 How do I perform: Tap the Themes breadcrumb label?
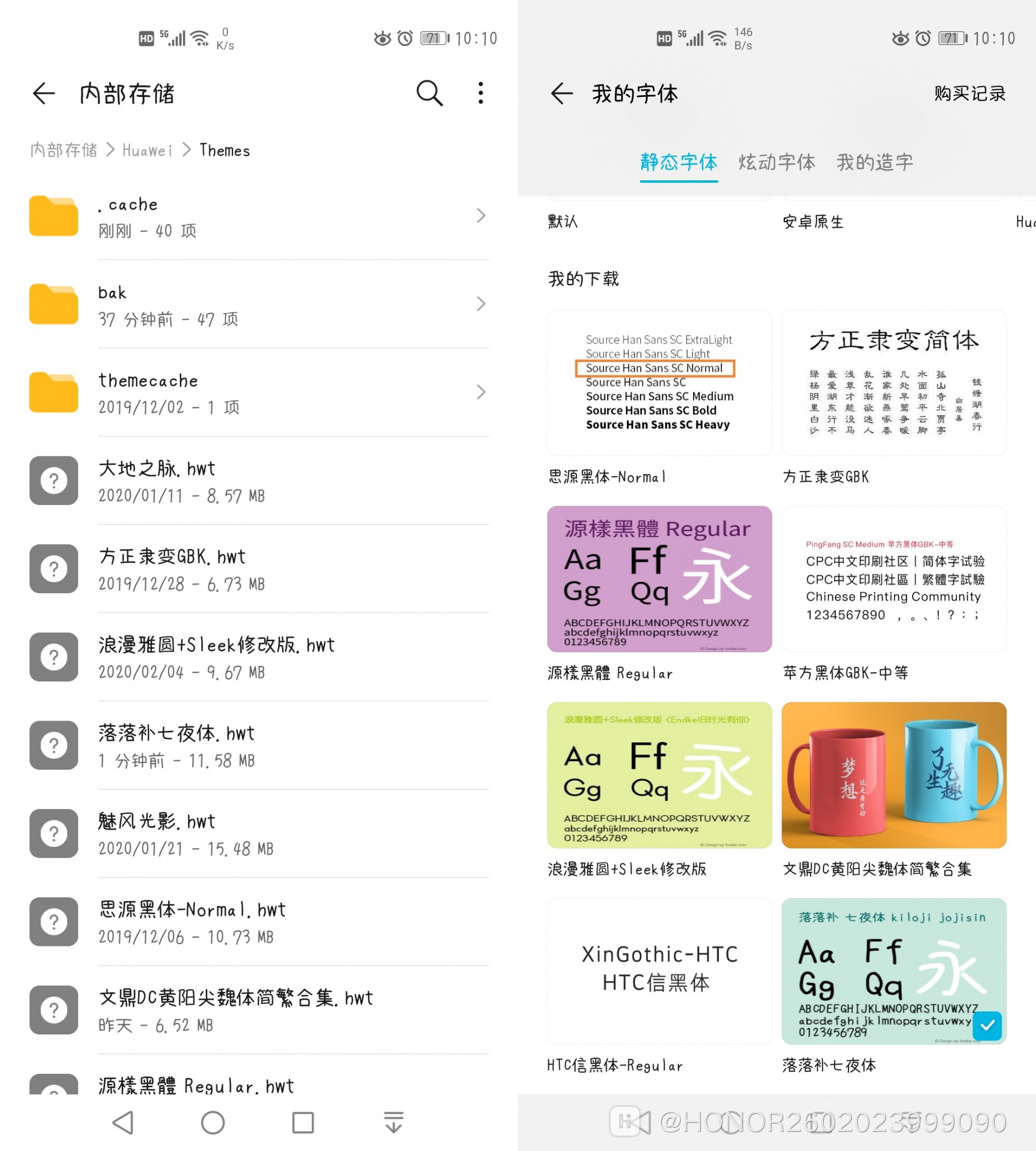[225, 150]
